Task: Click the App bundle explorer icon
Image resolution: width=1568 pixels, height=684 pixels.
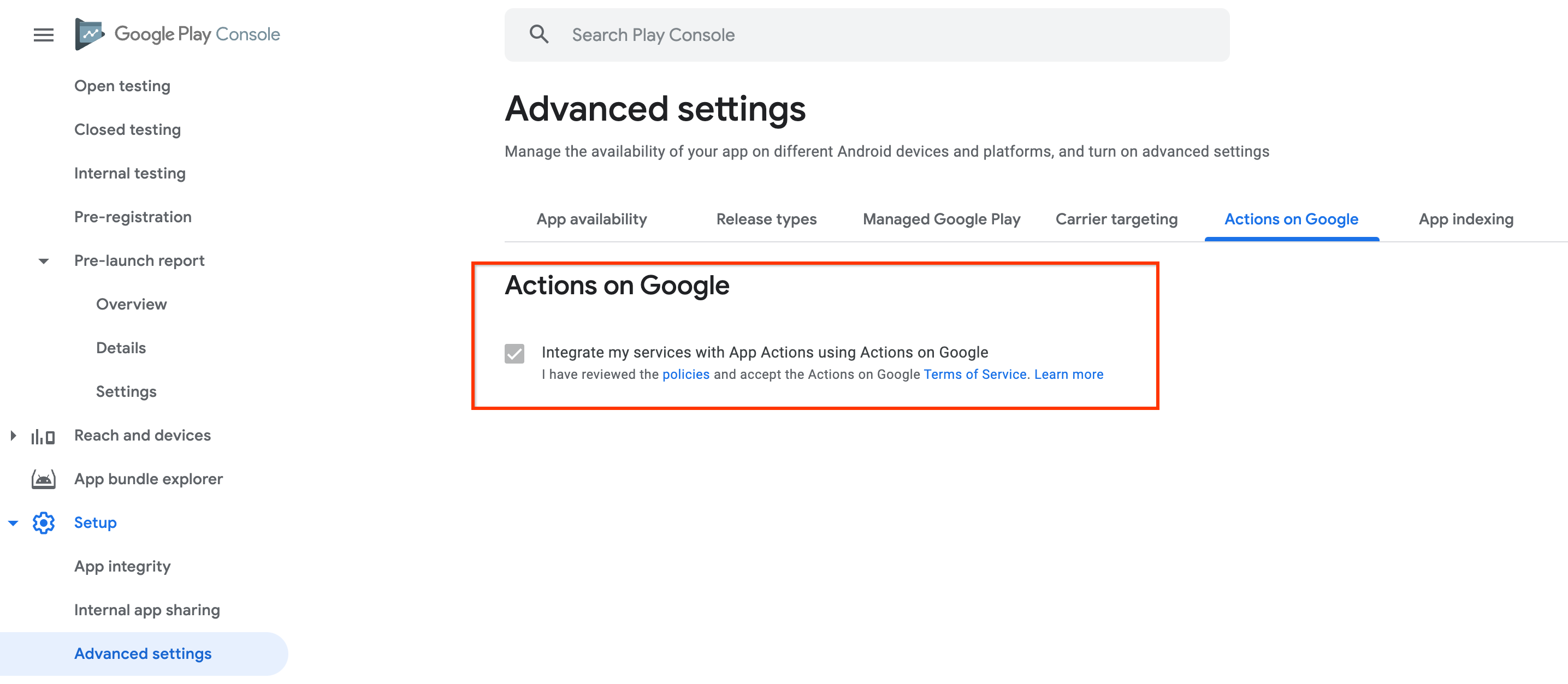Action: 44,479
